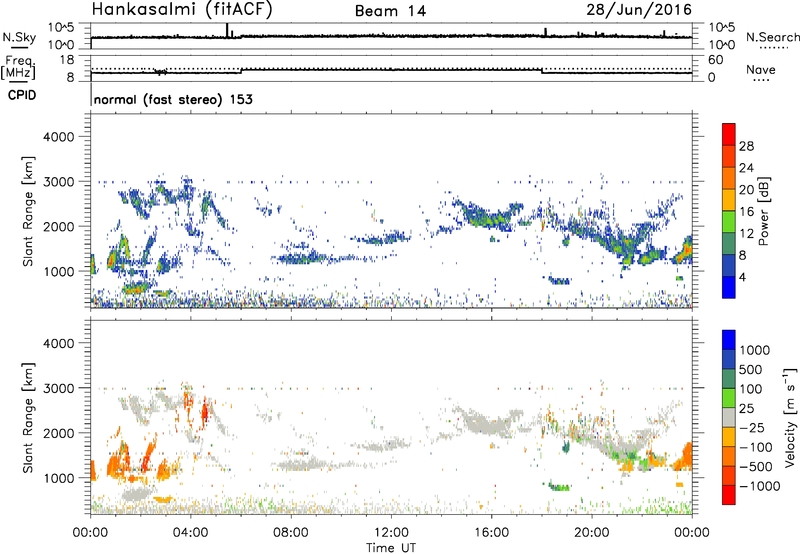
Task: Click 'normal (fast stereo) 153' text
Action: click(x=173, y=99)
